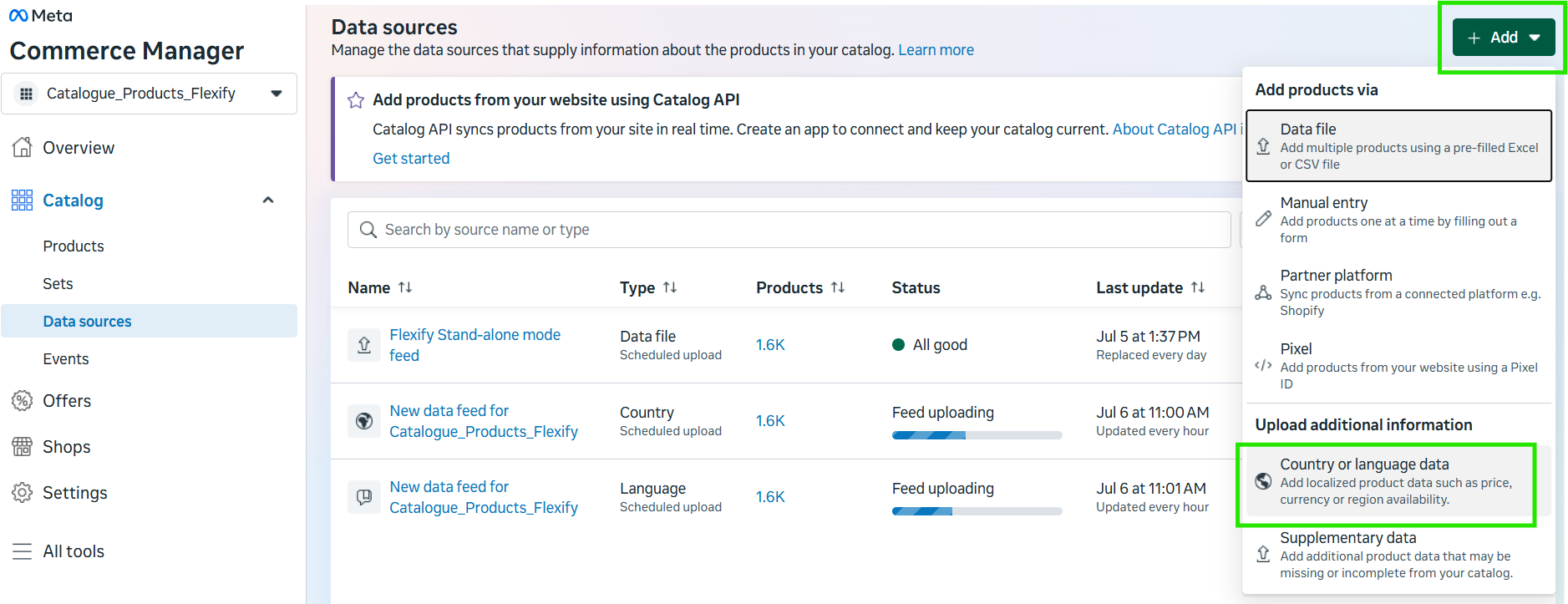The width and height of the screenshot is (1568, 604).
Task: Click the Language feed upload progress bar
Action: (x=977, y=511)
